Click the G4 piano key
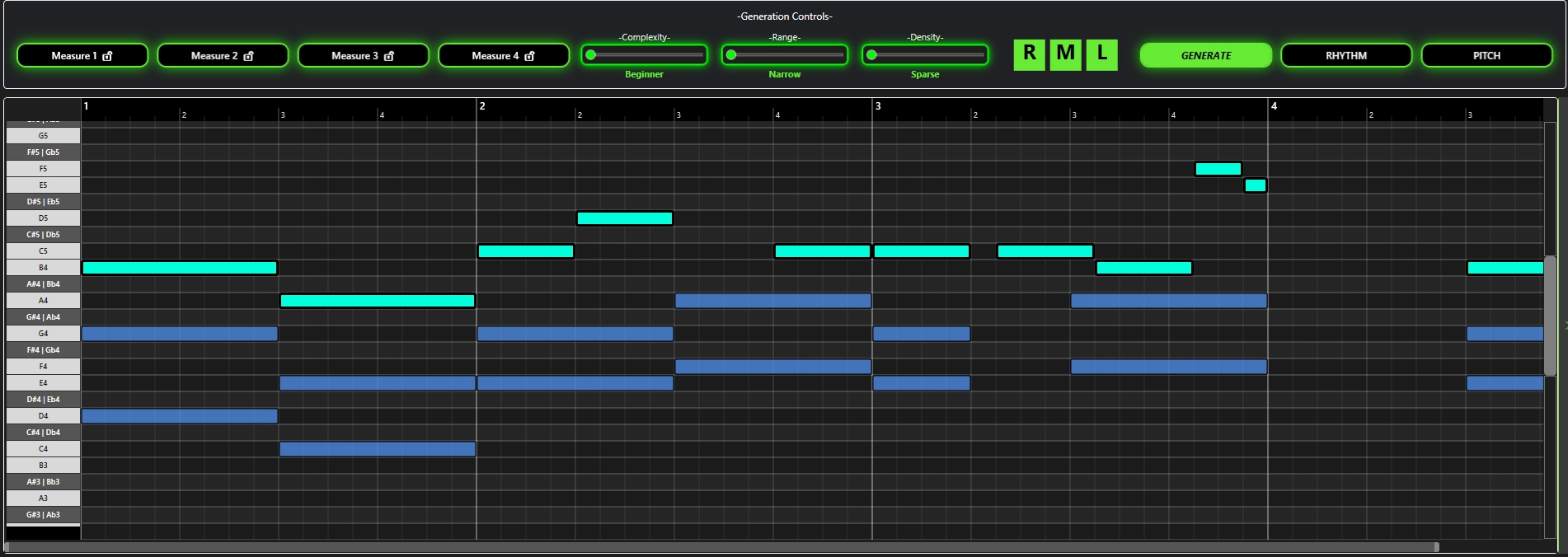1568x557 pixels. [43, 333]
